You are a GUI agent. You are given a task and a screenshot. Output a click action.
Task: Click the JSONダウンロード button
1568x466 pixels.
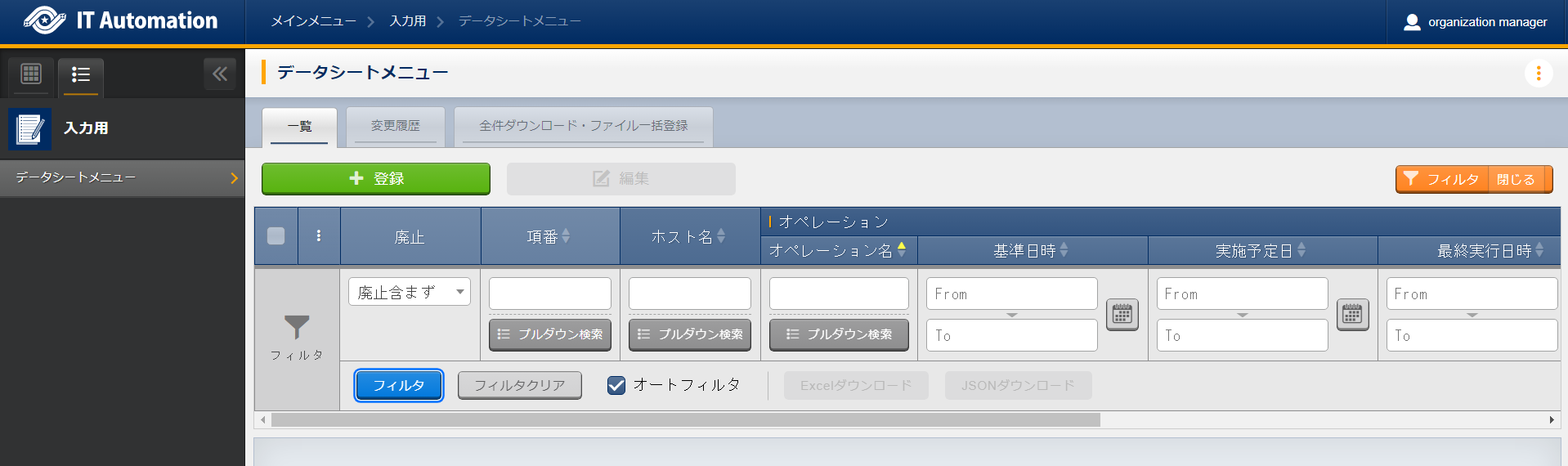click(1019, 385)
